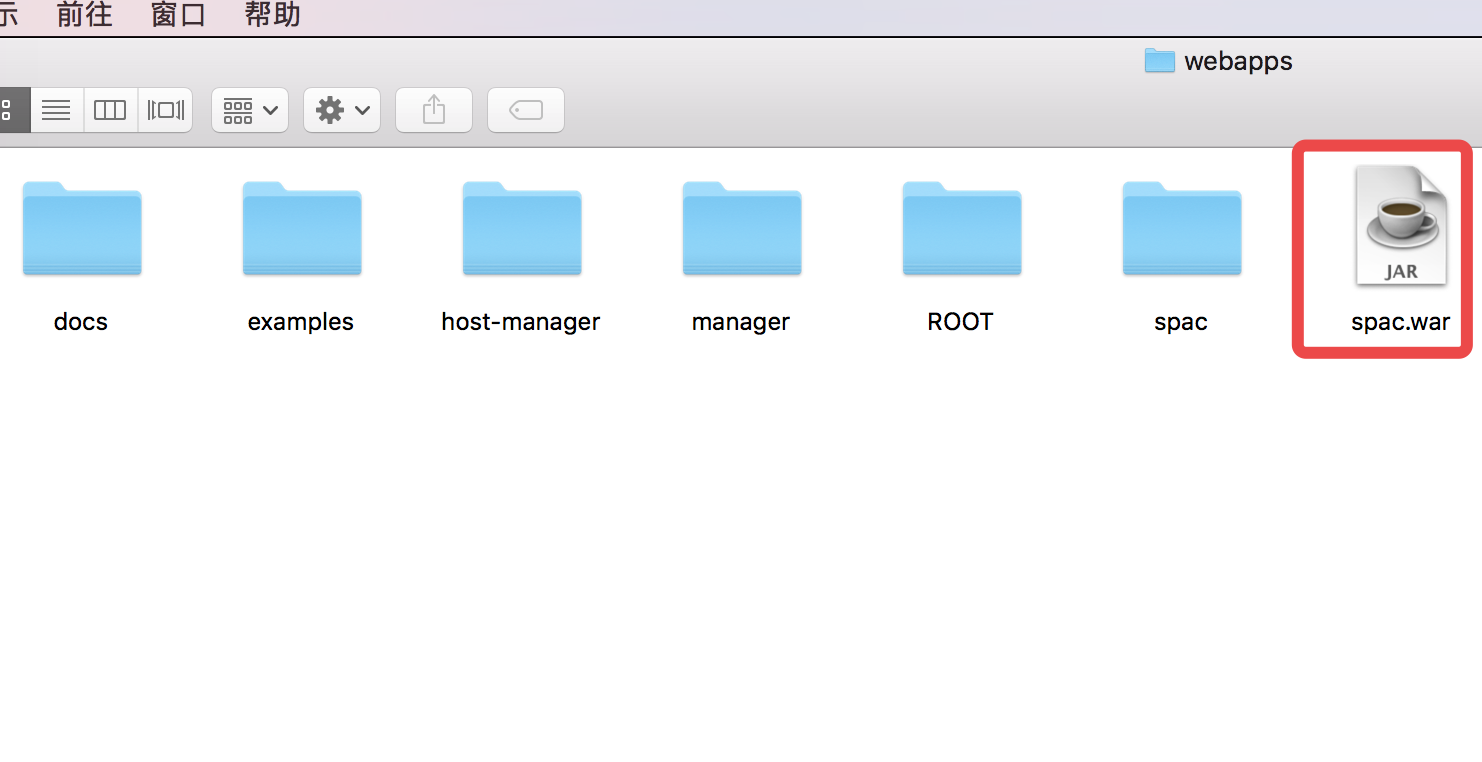Switch to list view
The height and width of the screenshot is (762, 1482).
point(56,110)
